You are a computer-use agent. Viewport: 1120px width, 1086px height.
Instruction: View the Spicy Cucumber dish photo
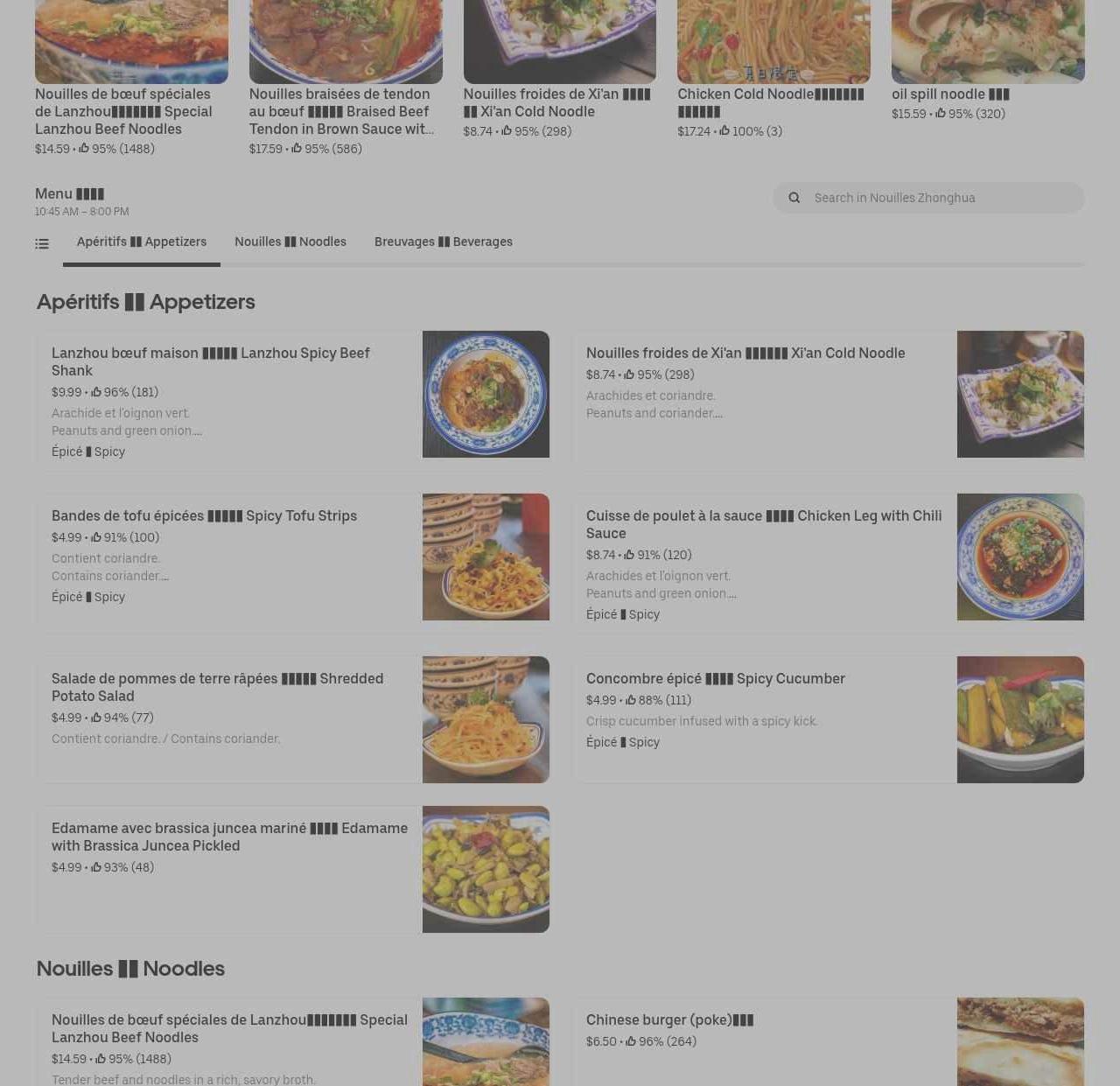[x=1020, y=719]
